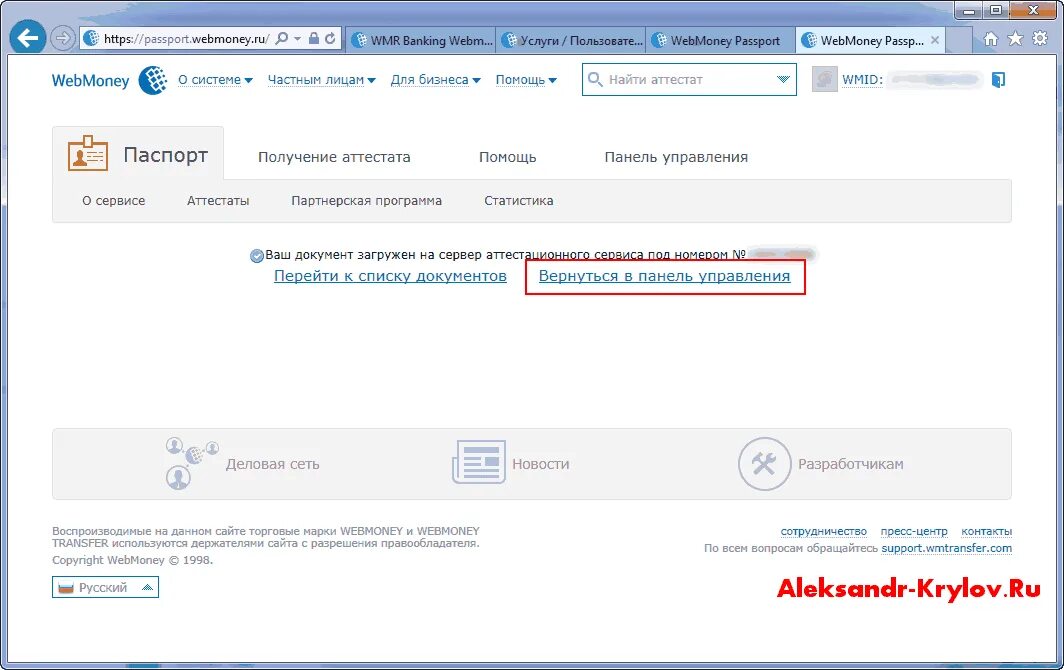Click the Деловая сеть label

point(272,464)
